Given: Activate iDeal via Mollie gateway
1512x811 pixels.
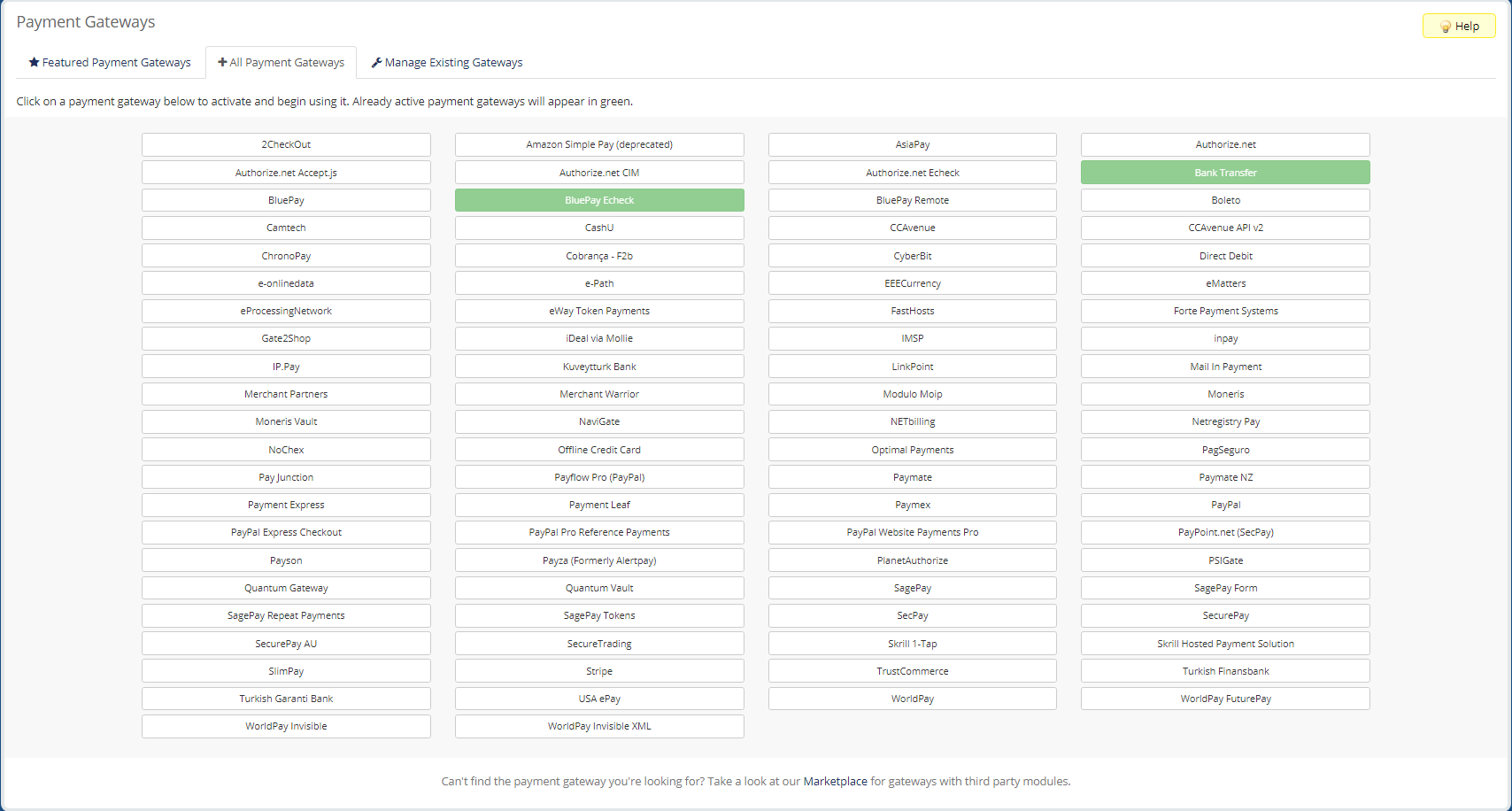Looking at the screenshot, I should coord(599,338).
